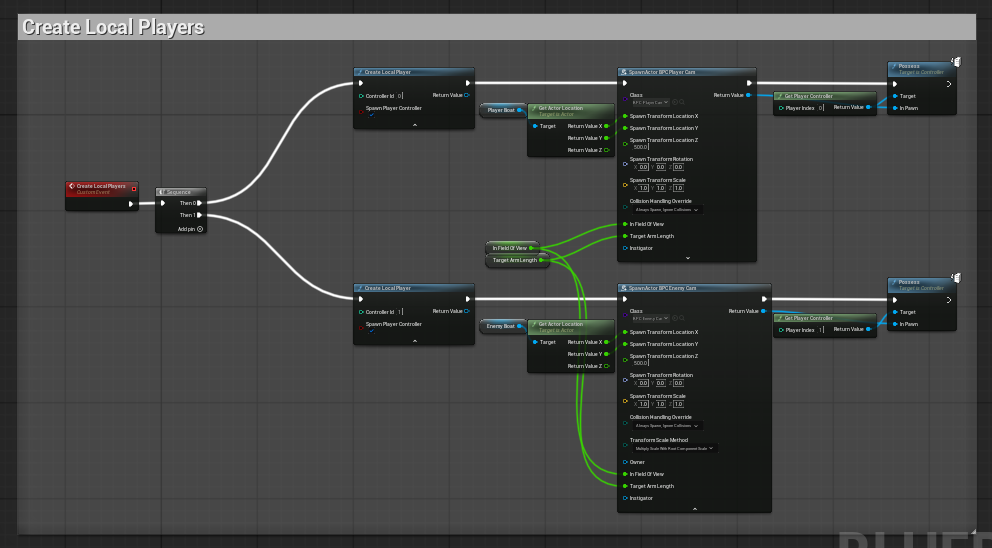The height and width of the screenshot is (548, 992).
Task: Collapse advanced pins on SpawnActor BPC Enemy Cam
Action: 695,508
